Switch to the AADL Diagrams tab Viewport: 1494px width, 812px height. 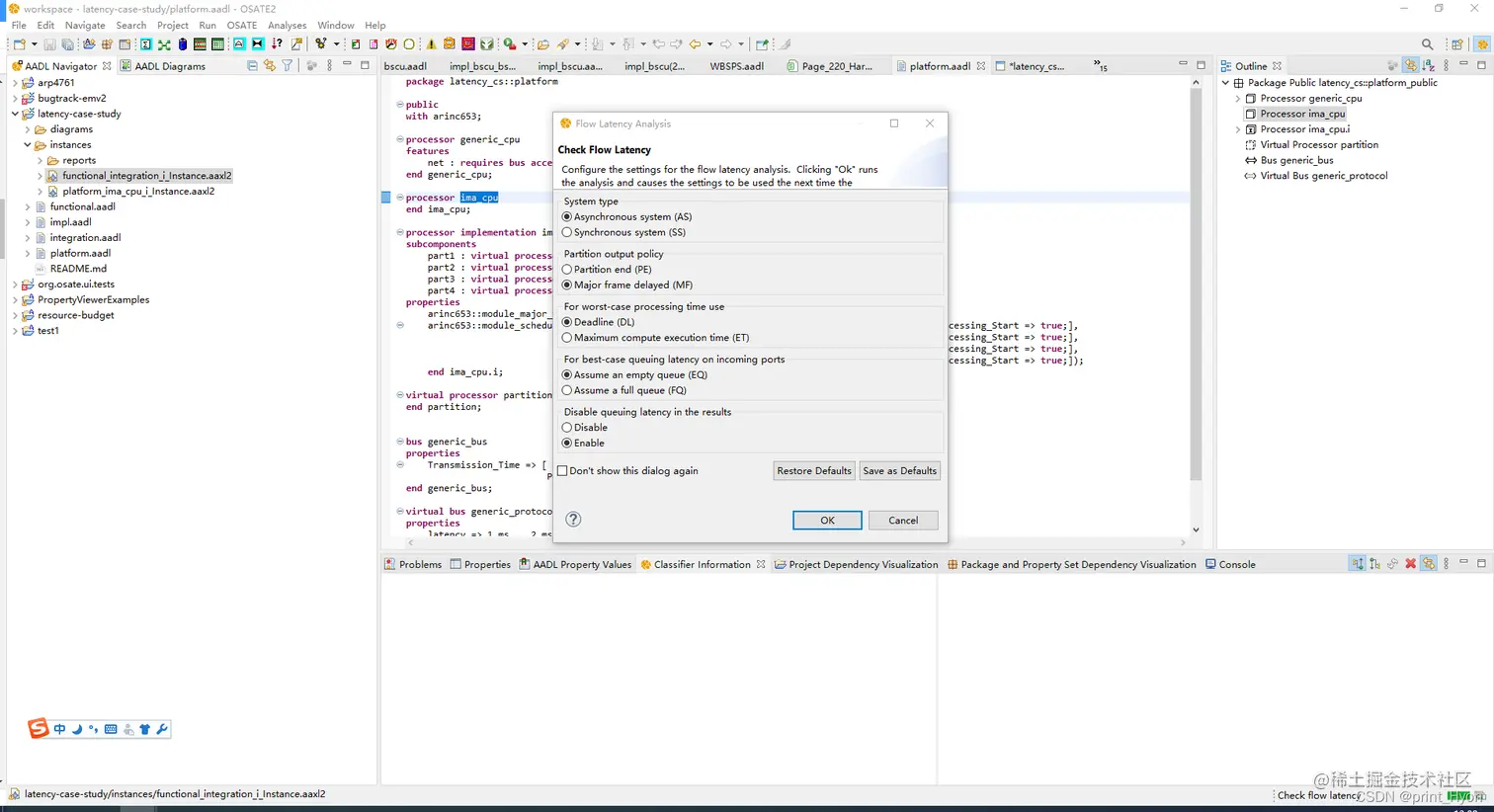point(163,66)
